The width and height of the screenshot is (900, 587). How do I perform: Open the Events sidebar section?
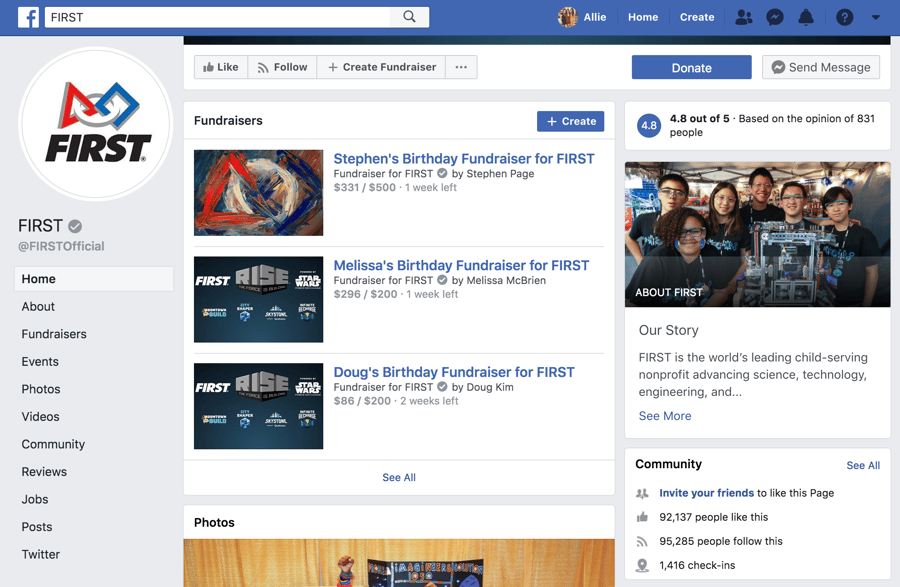pyautogui.click(x=40, y=361)
